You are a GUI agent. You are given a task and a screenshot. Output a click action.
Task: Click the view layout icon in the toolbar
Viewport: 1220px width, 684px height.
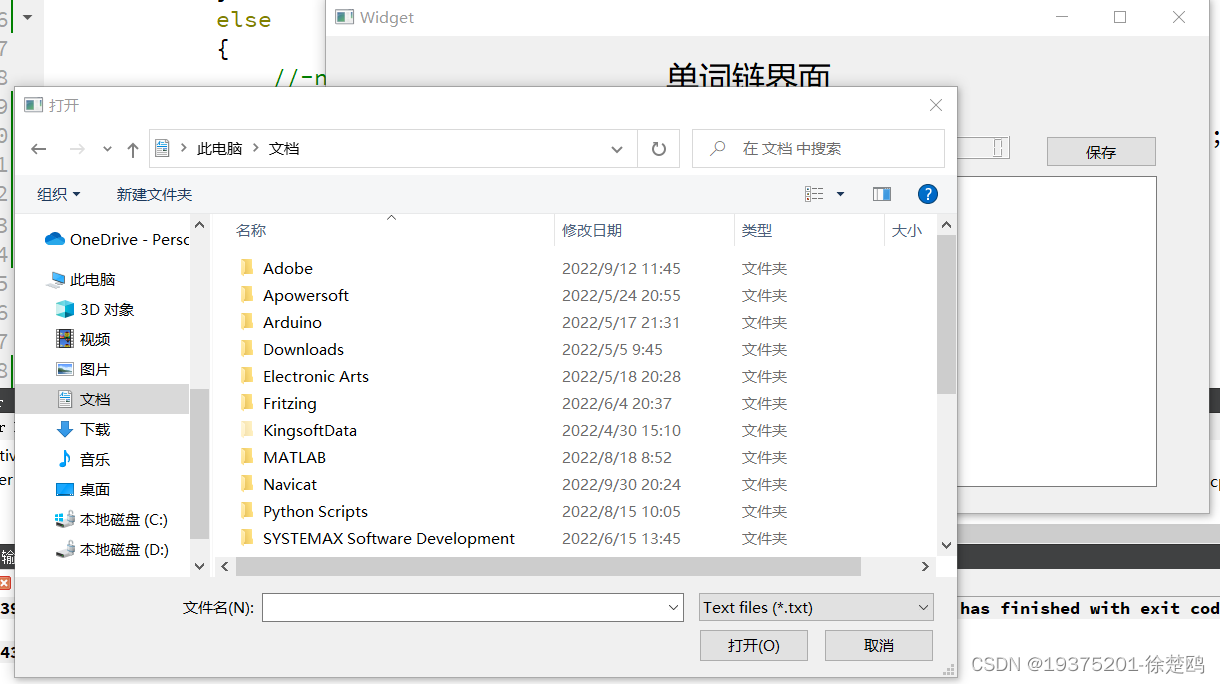[x=815, y=194]
